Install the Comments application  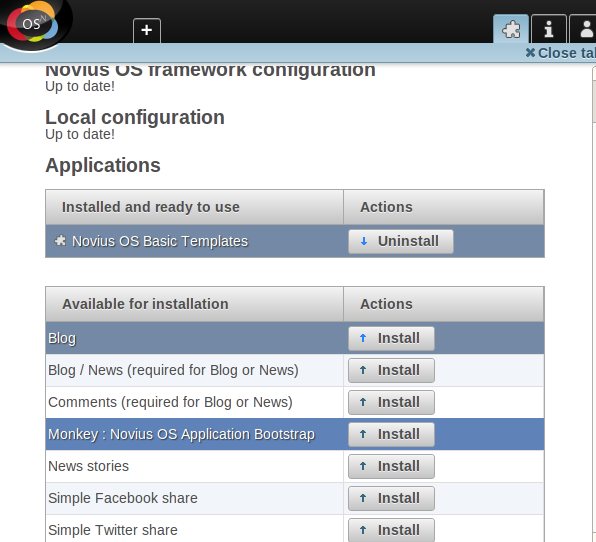click(x=391, y=402)
